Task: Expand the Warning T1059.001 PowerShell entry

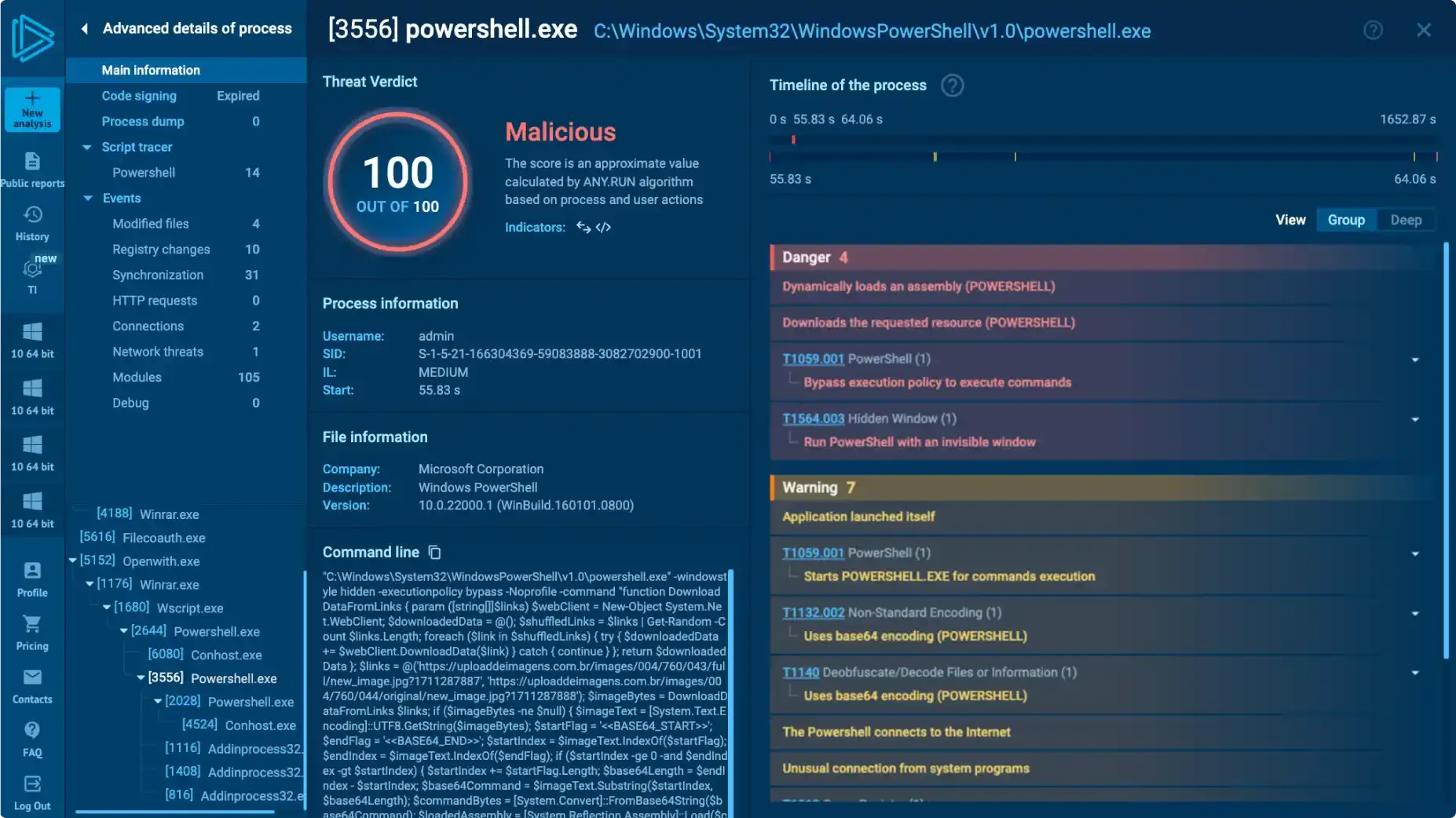Action: tap(1415, 554)
